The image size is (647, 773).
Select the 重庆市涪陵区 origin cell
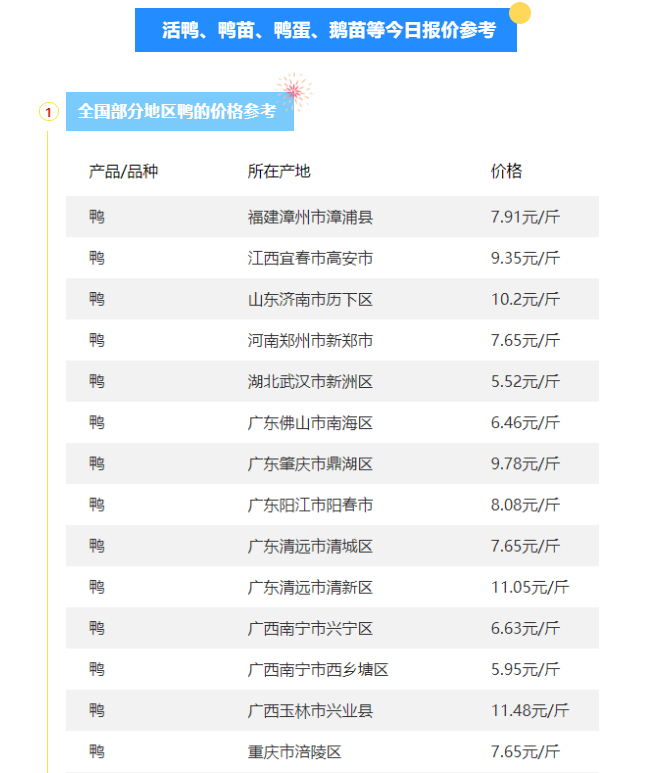(x=294, y=751)
